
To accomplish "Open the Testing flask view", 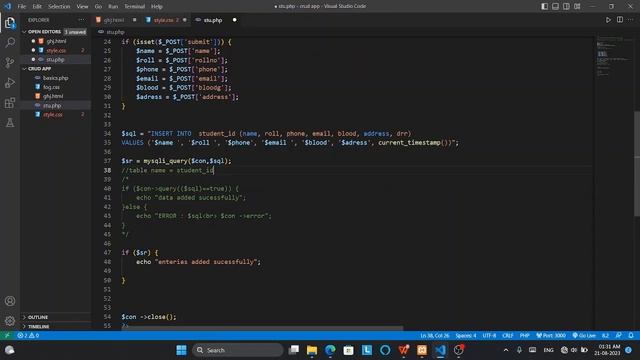I will (x=10, y=122).
